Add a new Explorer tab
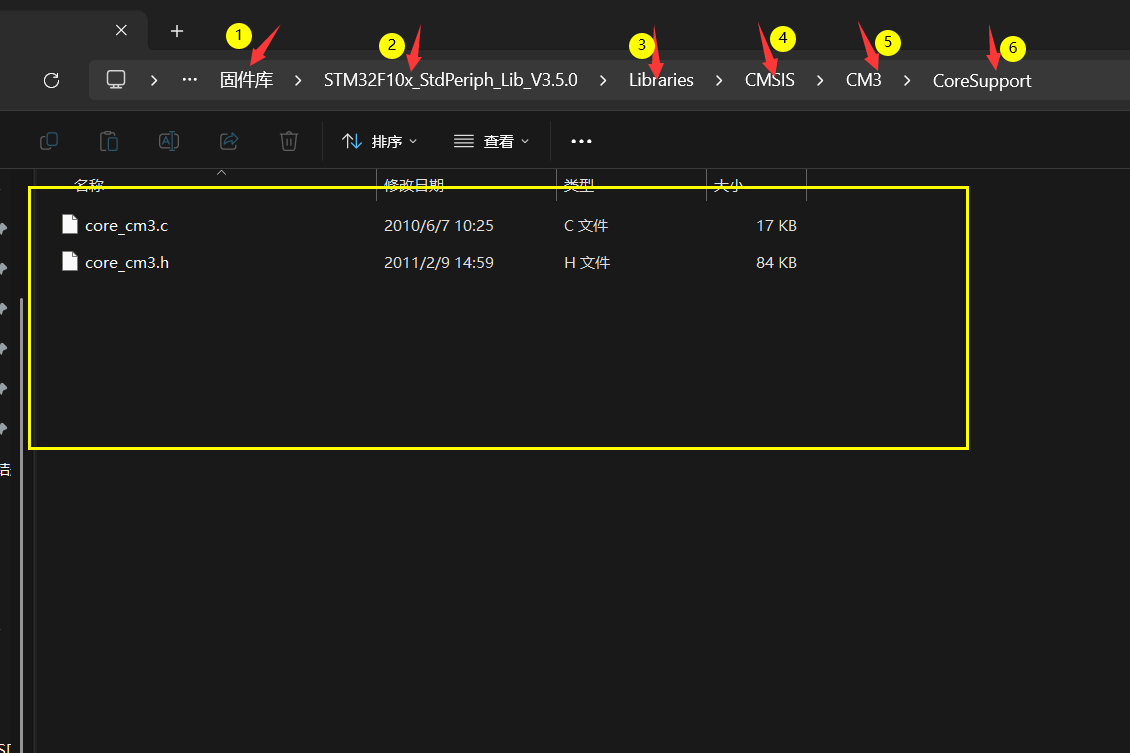This screenshot has height=753, width=1130. [177, 31]
